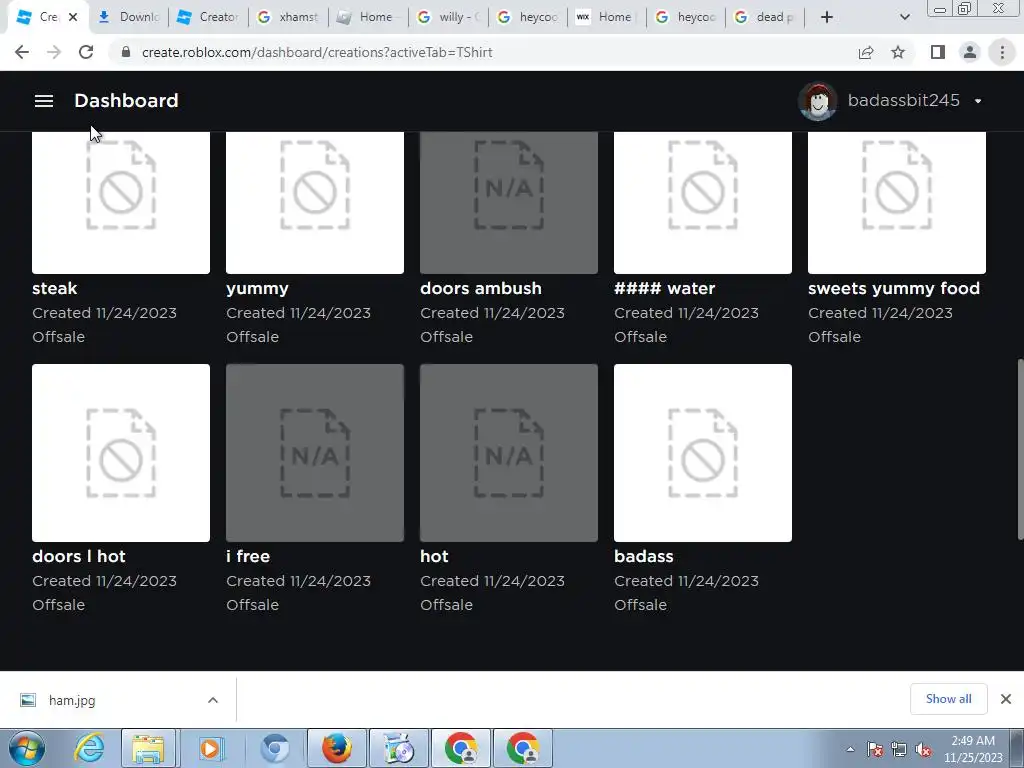Open the taskbar clock and date

973,749
